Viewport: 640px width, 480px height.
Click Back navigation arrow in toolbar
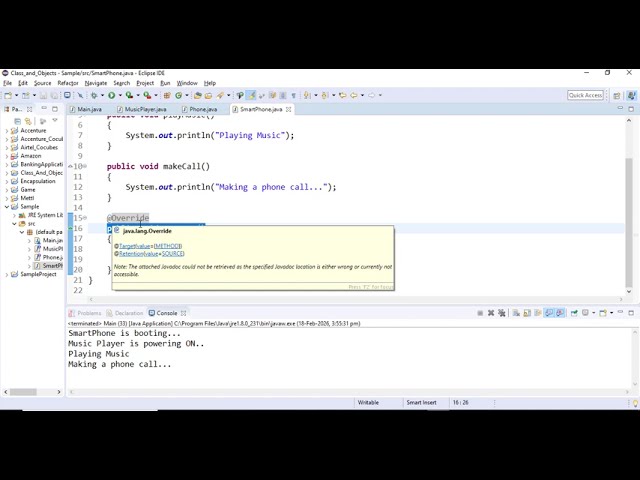353,95
